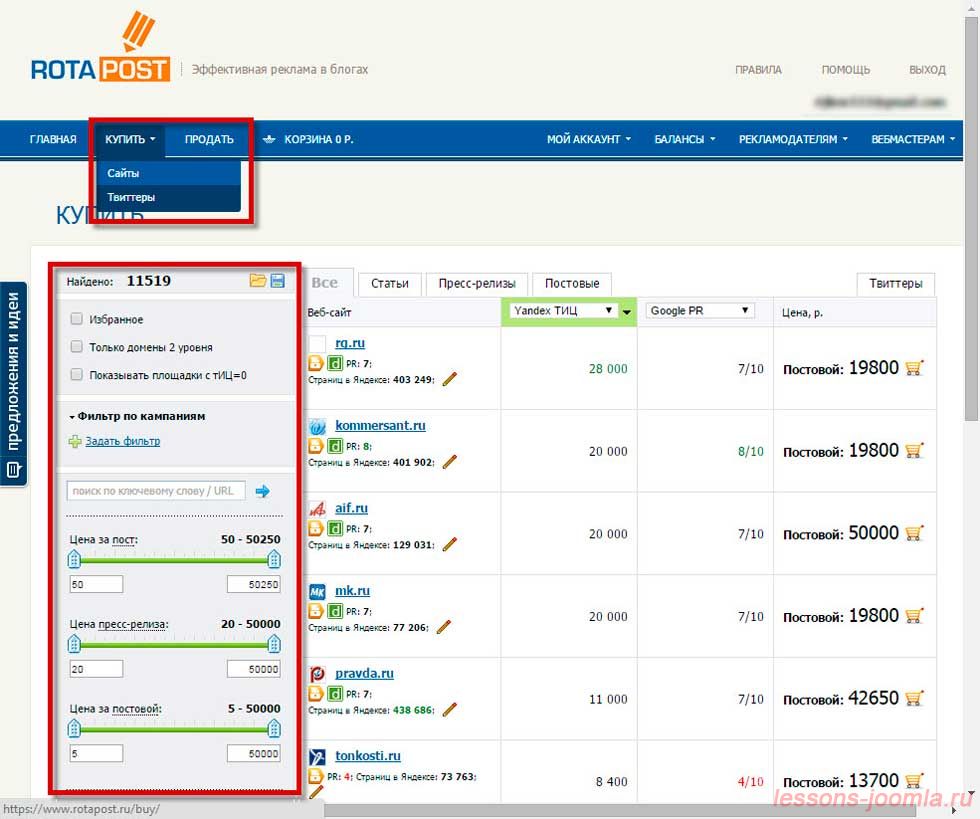Open the Вебмастерам dropdown

[913, 139]
